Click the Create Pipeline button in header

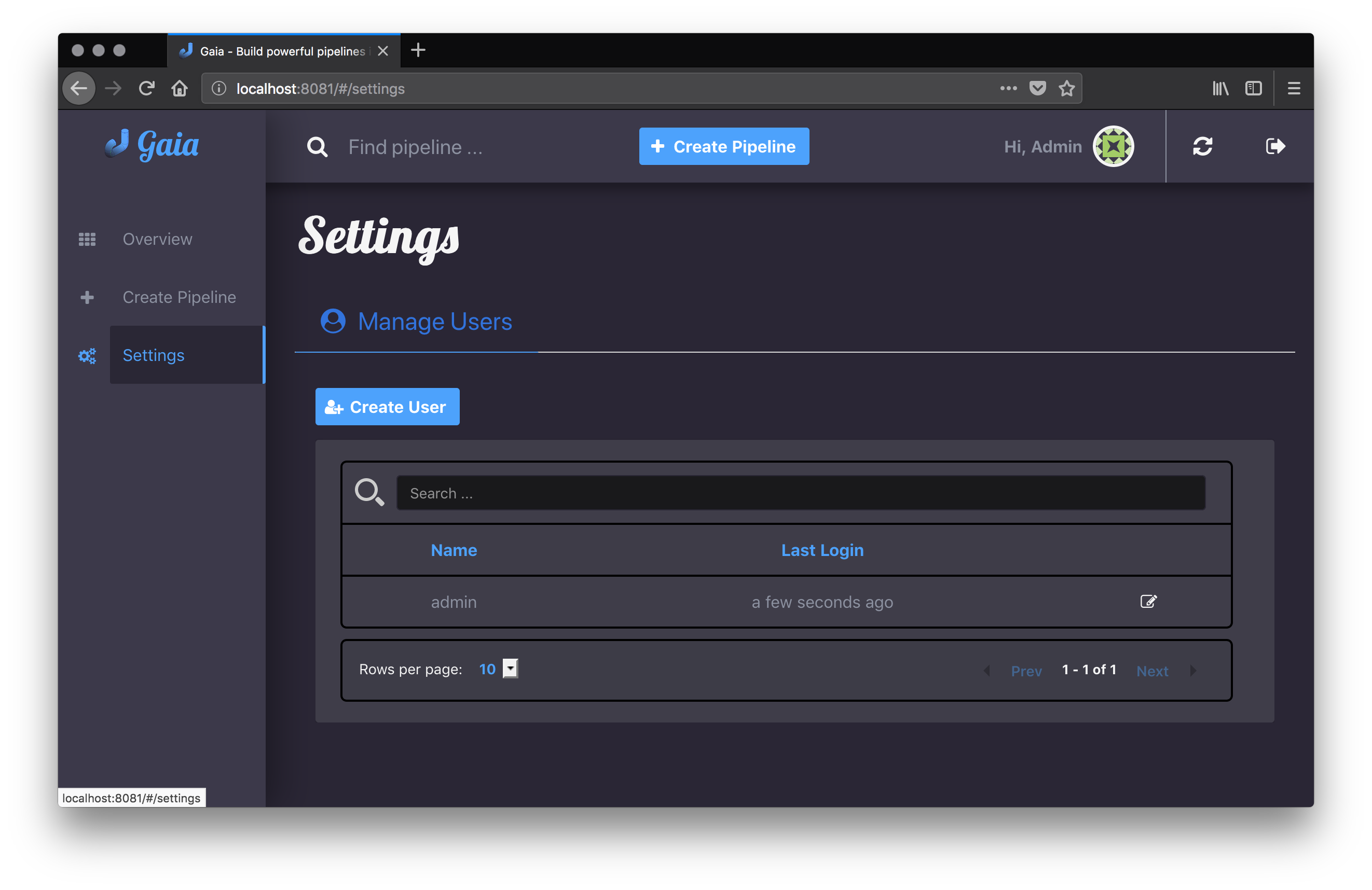(x=724, y=146)
